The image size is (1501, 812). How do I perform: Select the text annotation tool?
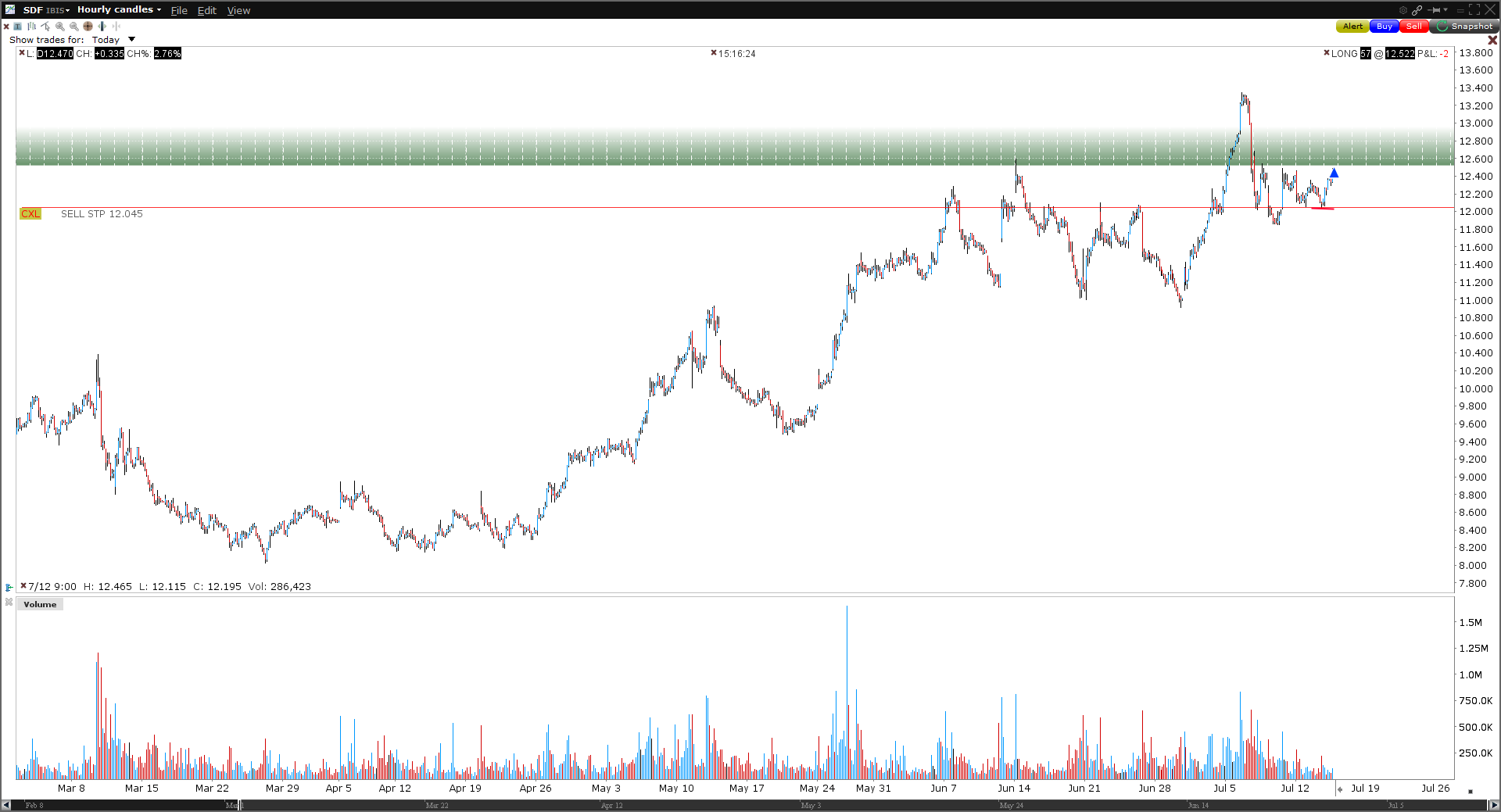pos(17,26)
